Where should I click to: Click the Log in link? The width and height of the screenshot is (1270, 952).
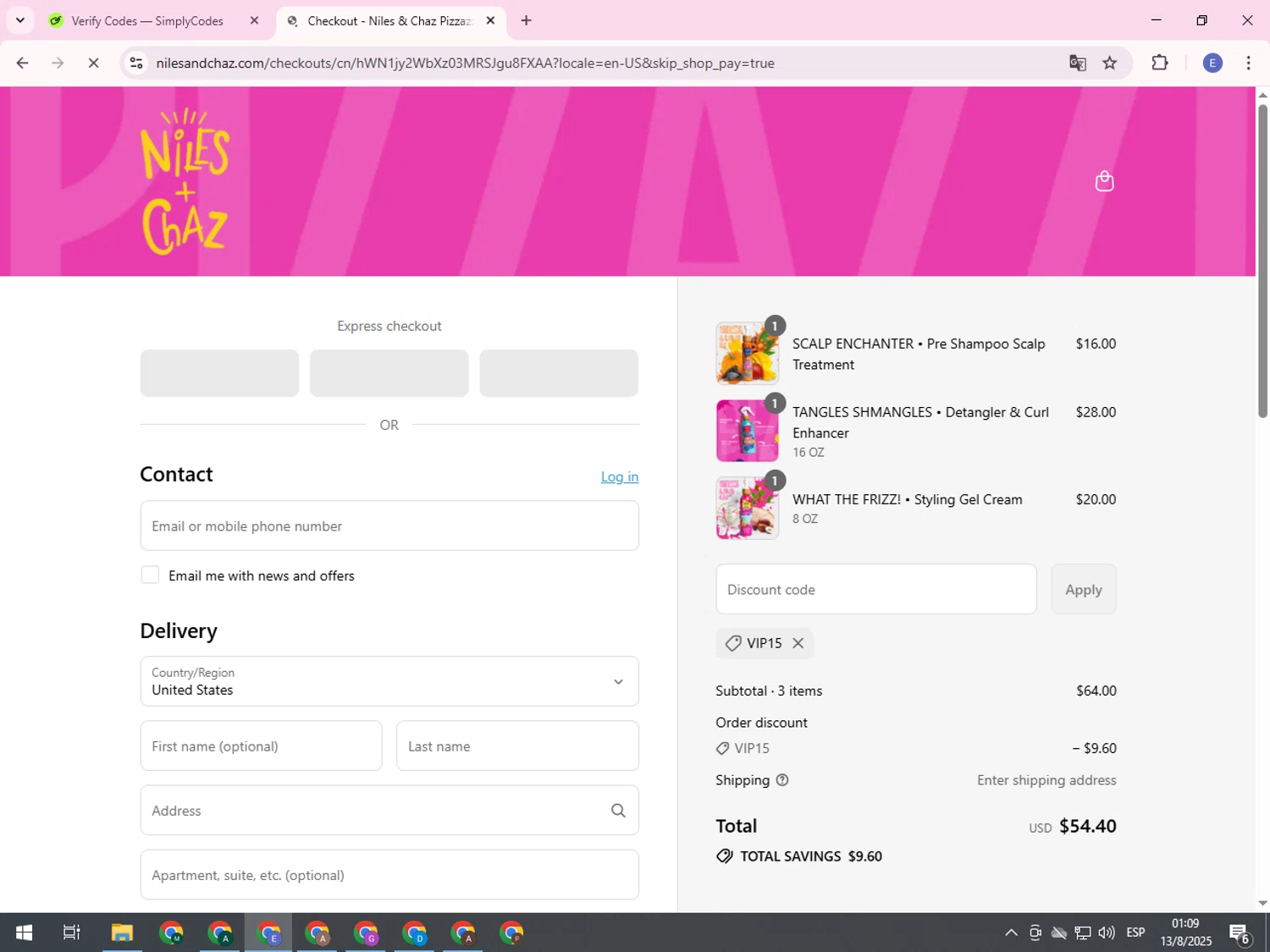point(619,476)
